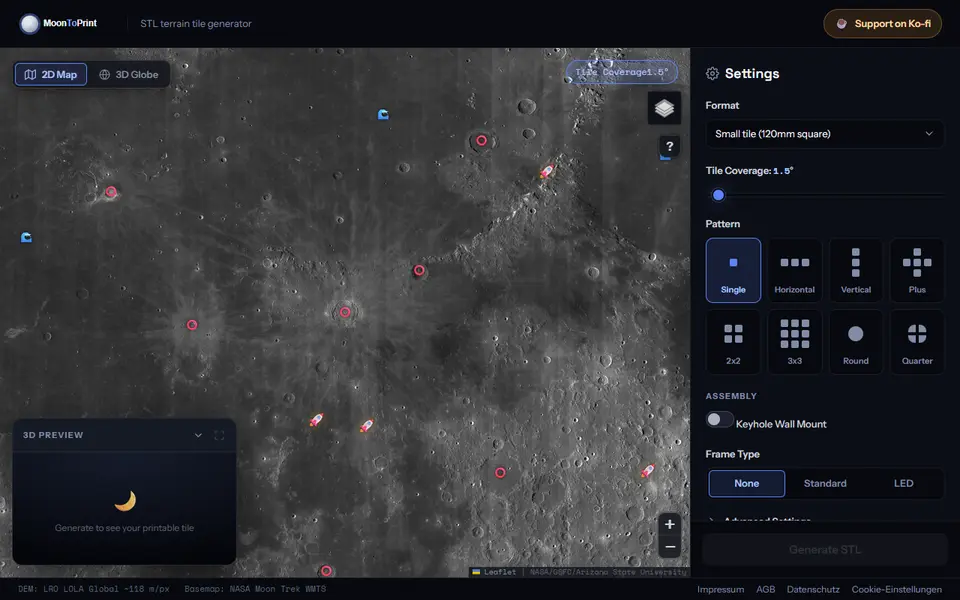Image resolution: width=960 pixels, height=600 pixels.
Task: Click blue rover marker at left edge
Action: point(26,237)
